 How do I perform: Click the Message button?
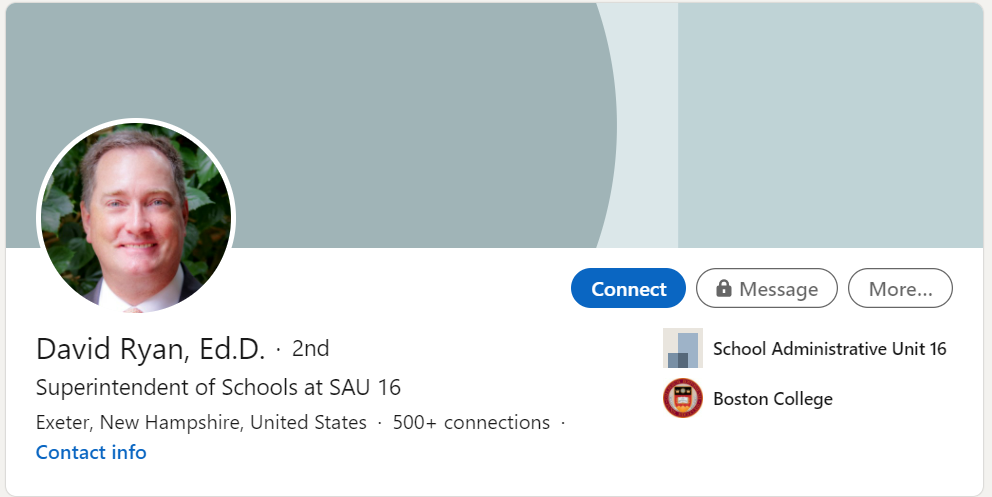coord(767,289)
